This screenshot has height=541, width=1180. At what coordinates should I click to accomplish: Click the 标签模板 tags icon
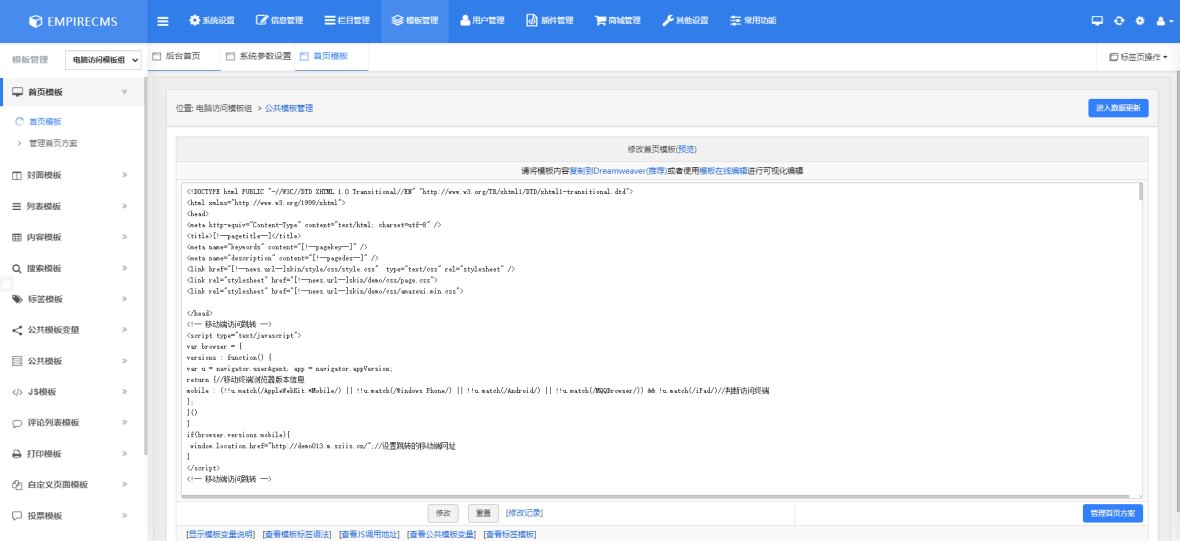[x=17, y=299]
